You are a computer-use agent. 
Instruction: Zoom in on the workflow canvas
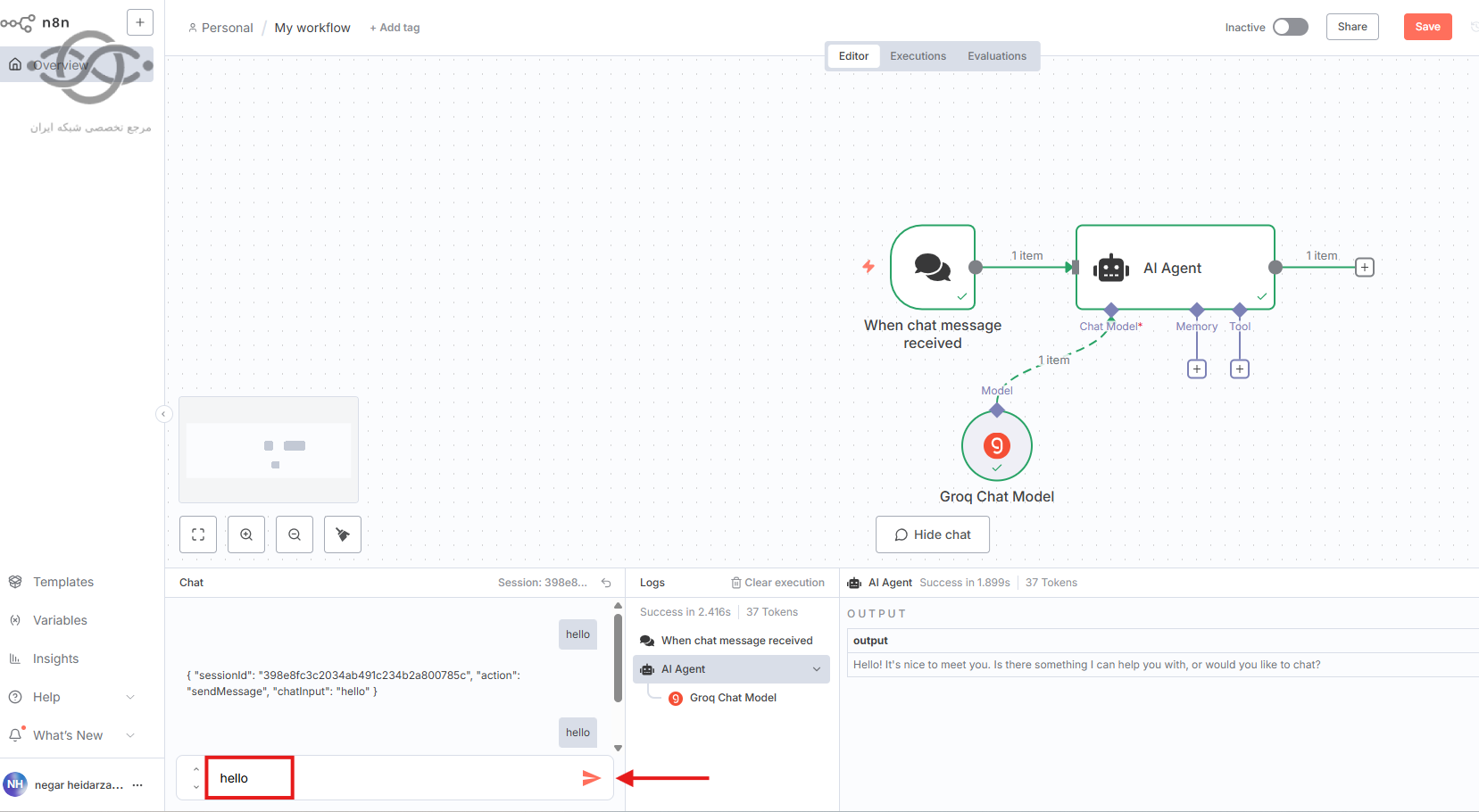click(x=246, y=534)
